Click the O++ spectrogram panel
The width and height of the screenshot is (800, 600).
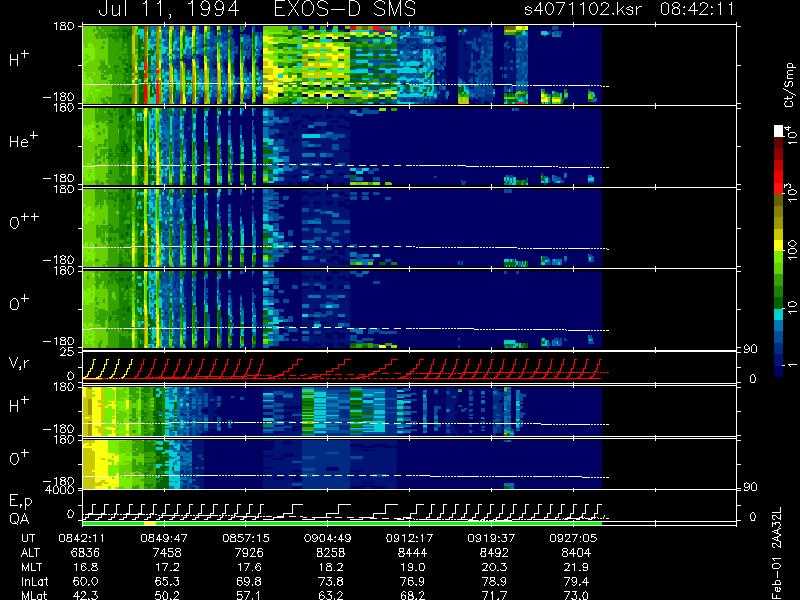point(342,228)
